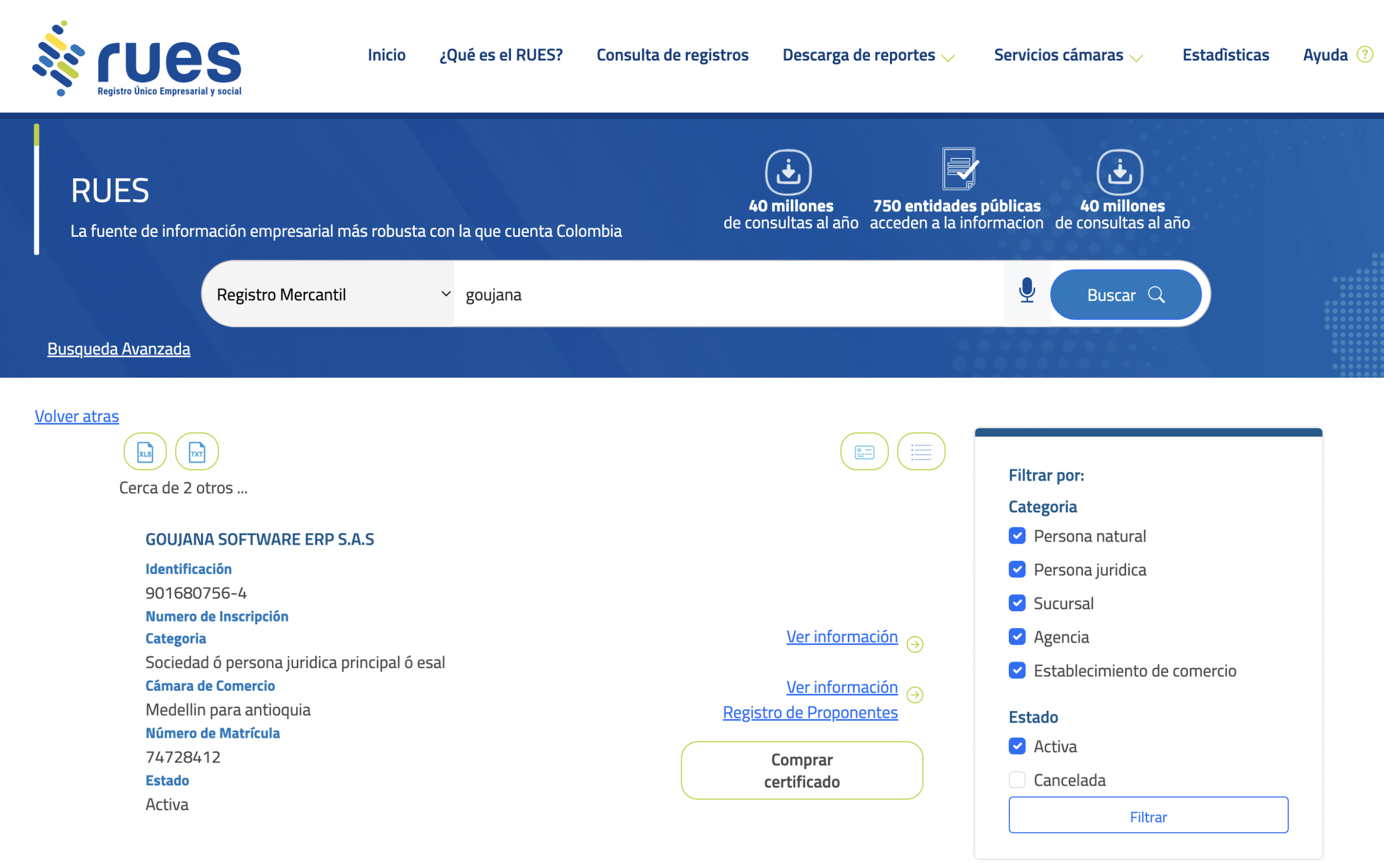1384x868 pixels.
Task: Go to Inicio page
Action: click(x=387, y=55)
